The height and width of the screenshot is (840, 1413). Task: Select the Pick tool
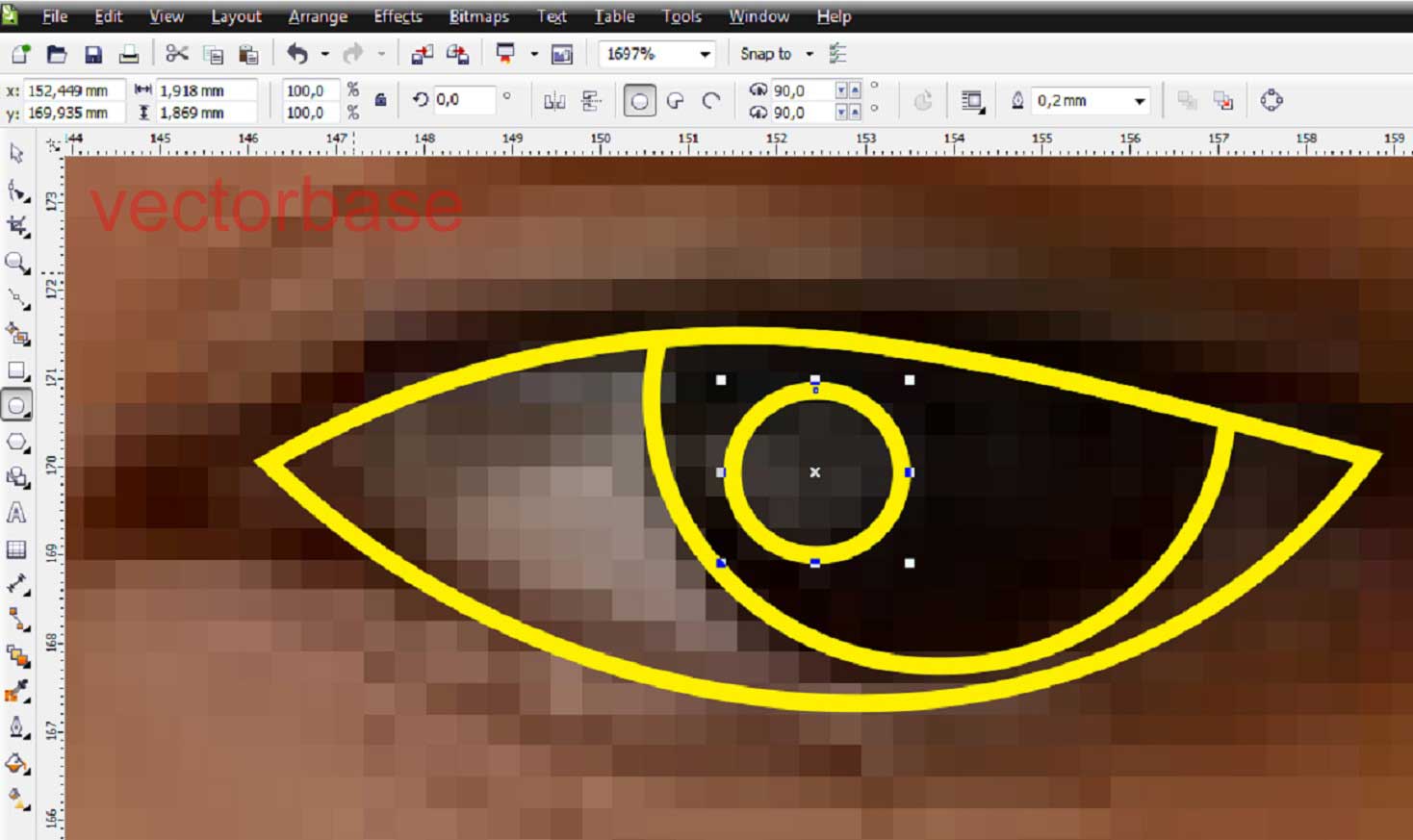(x=15, y=154)
